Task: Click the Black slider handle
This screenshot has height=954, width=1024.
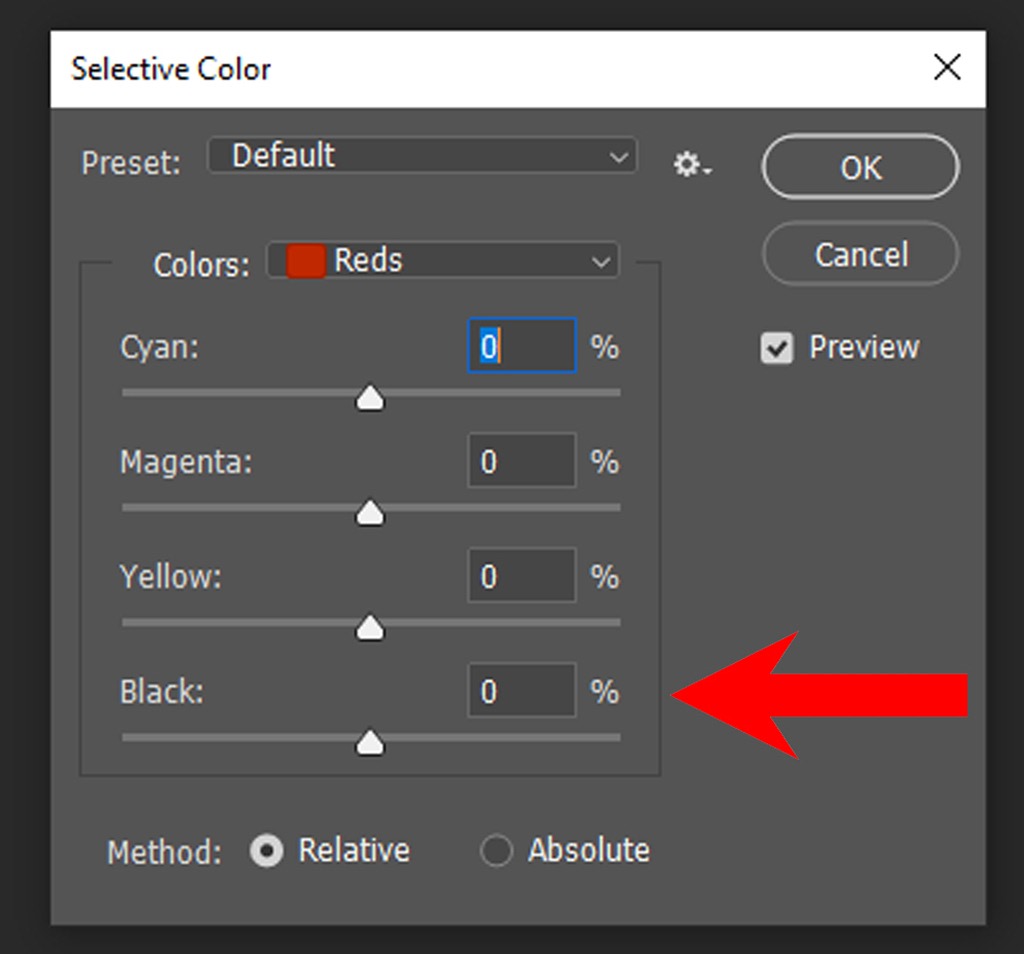Action: tap(371, 742)
